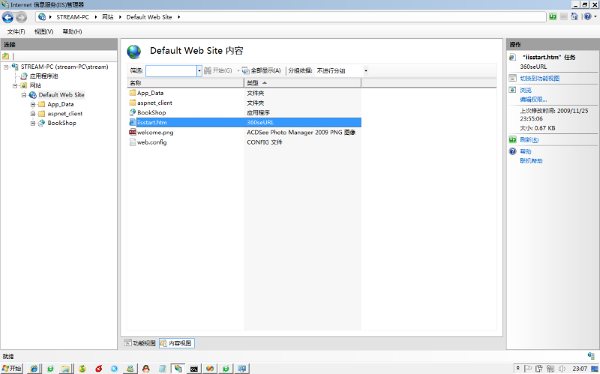This screenshot has width=600, height=374.
Task: Click the home icon next to help icon
Action: [574, 16]
